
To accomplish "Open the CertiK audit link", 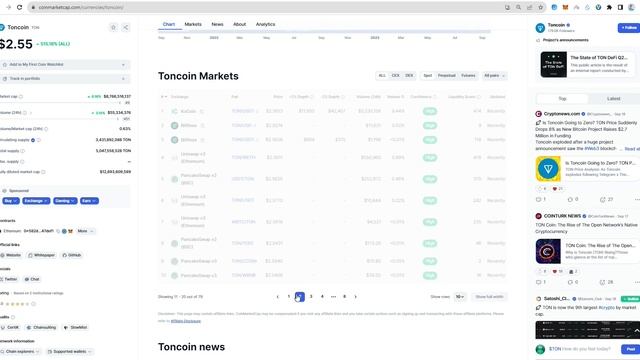I will pos(10,327).
